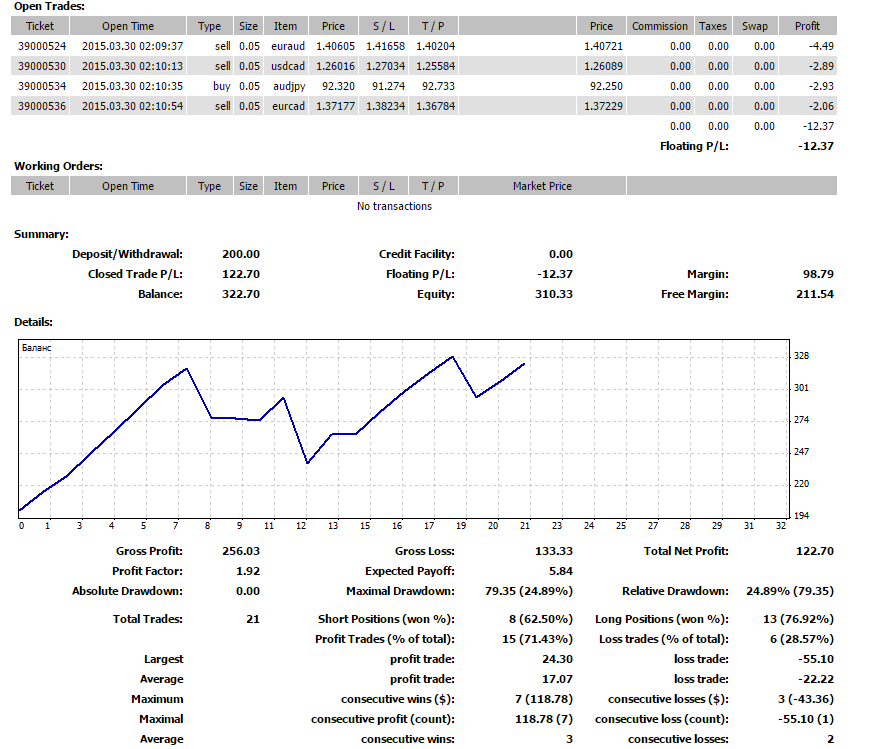This screenshot has height=749, width=894.
Task: Click take profit value 92.733
Action: 438,86
